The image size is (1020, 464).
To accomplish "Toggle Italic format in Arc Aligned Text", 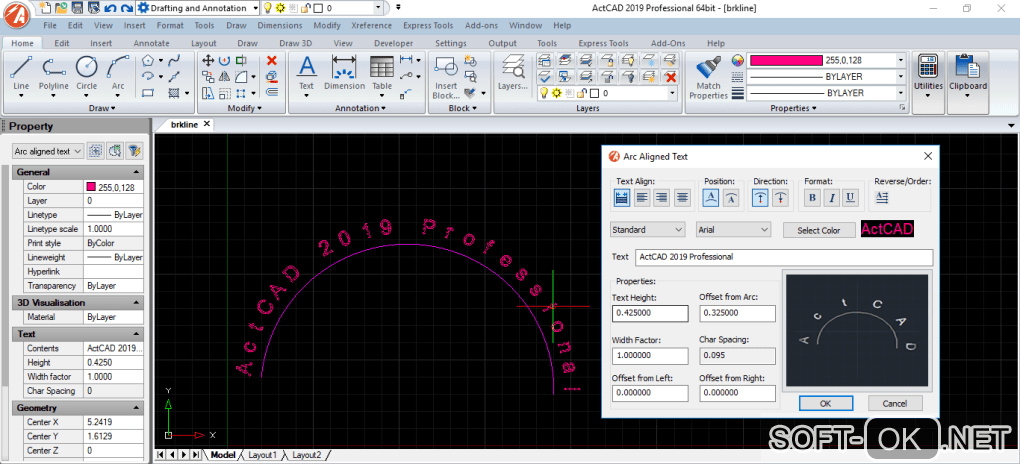I will tap(831, 198).
